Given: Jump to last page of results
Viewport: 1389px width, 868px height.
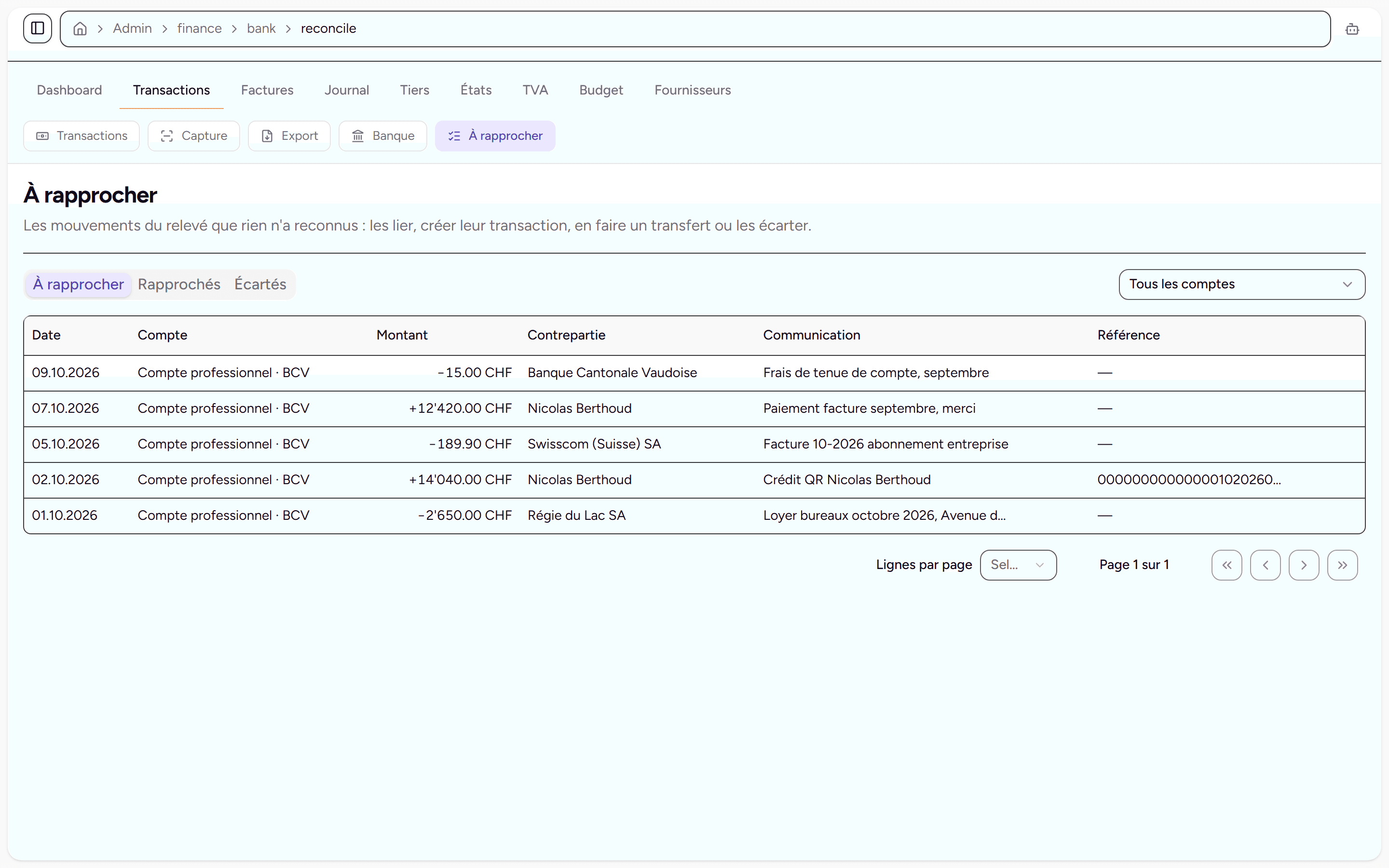Looking at the screenshot, I should (1342, 565).
